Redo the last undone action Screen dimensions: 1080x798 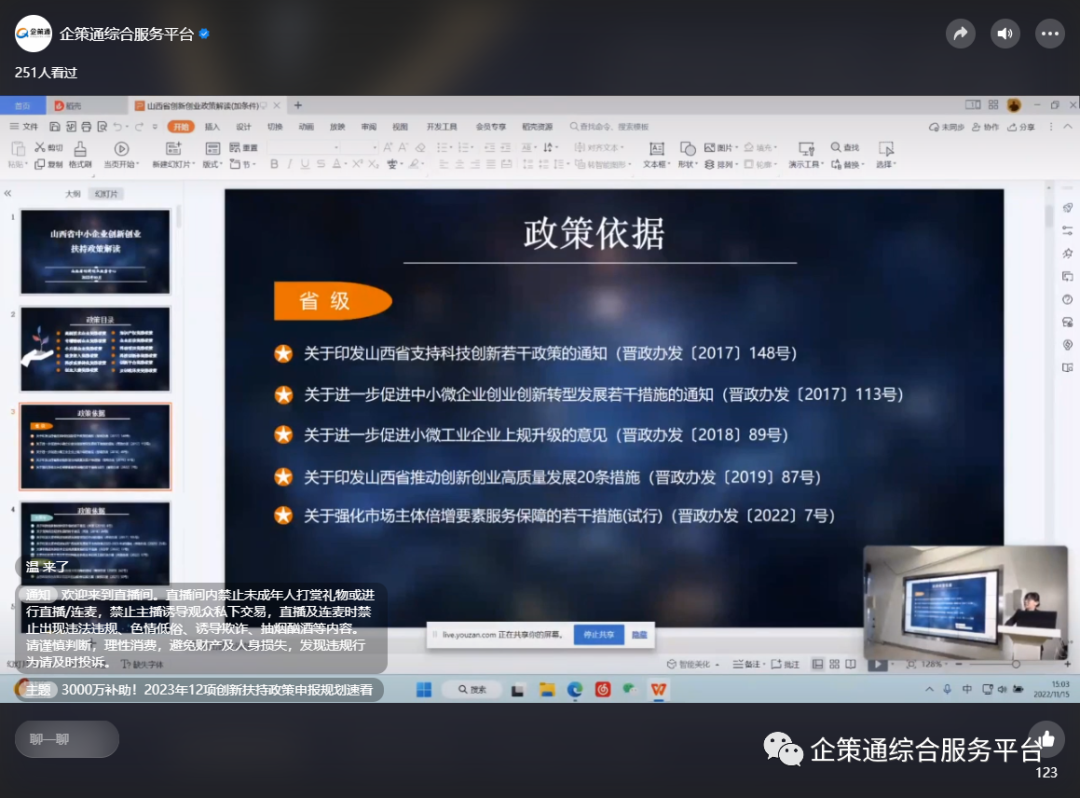pyautogui.click(x=139, y=127)
